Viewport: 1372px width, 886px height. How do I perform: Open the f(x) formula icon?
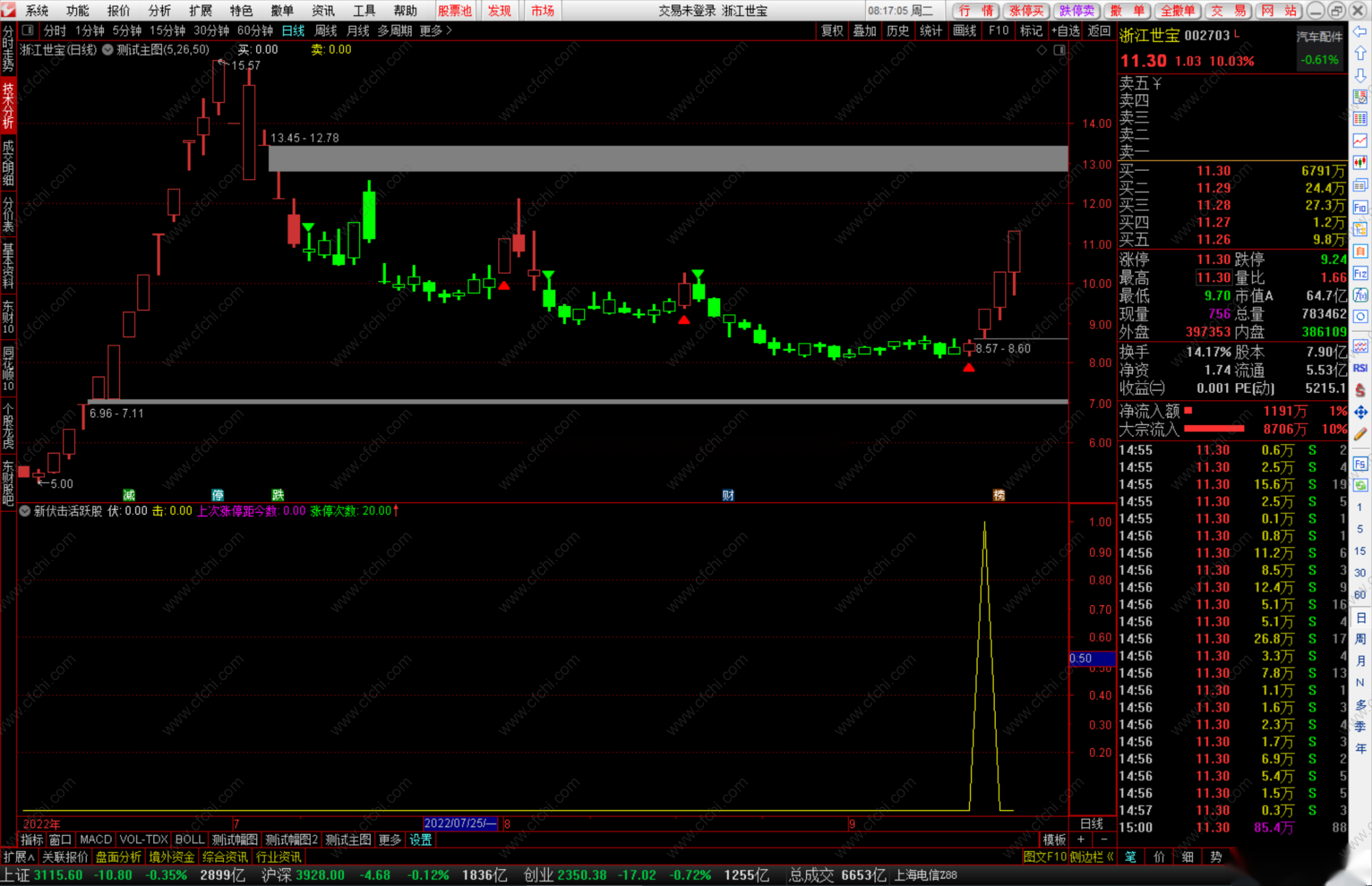pos(1360,295)
